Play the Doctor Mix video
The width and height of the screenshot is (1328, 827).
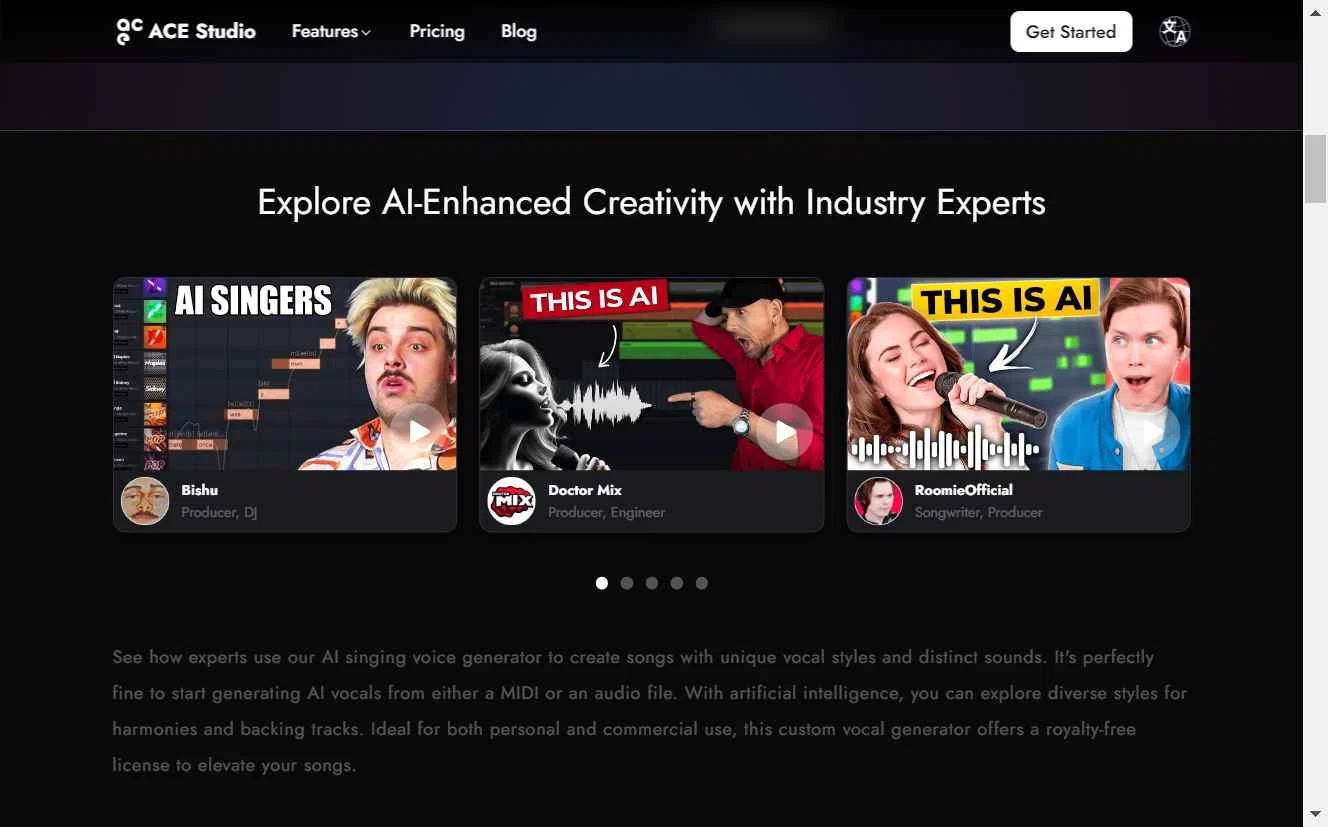785,431
